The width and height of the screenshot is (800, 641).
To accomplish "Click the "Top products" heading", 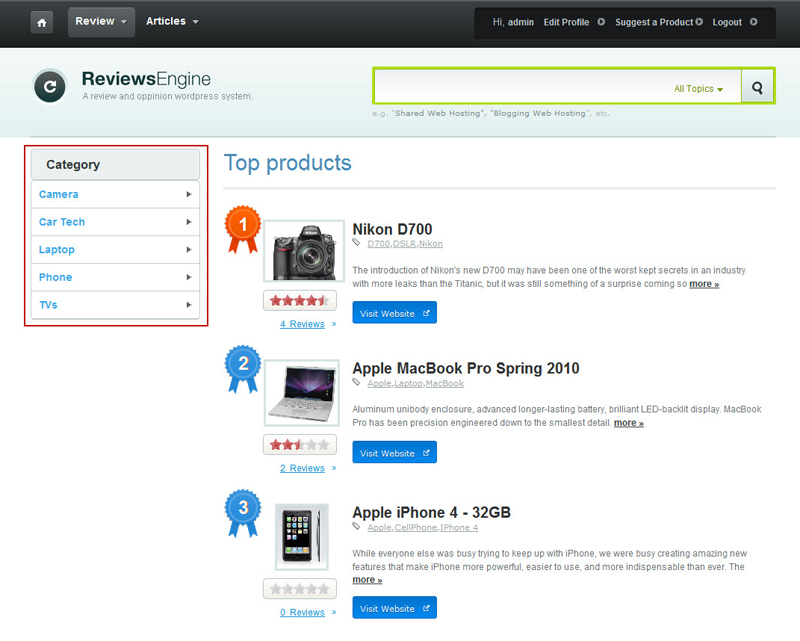I will point(288,163).
